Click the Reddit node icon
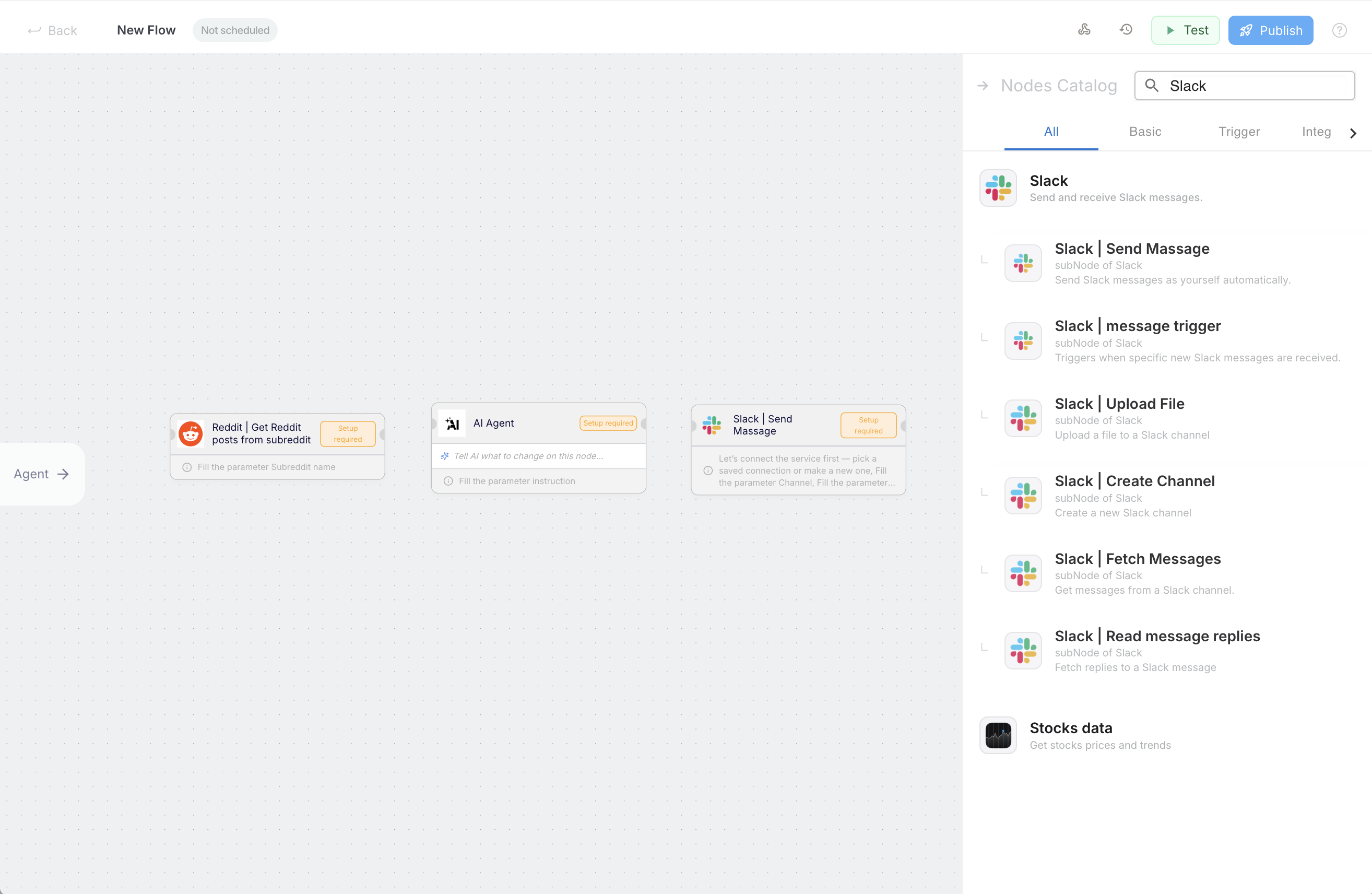The width and height of the screenshot is (1372, 894). [191, 434]
